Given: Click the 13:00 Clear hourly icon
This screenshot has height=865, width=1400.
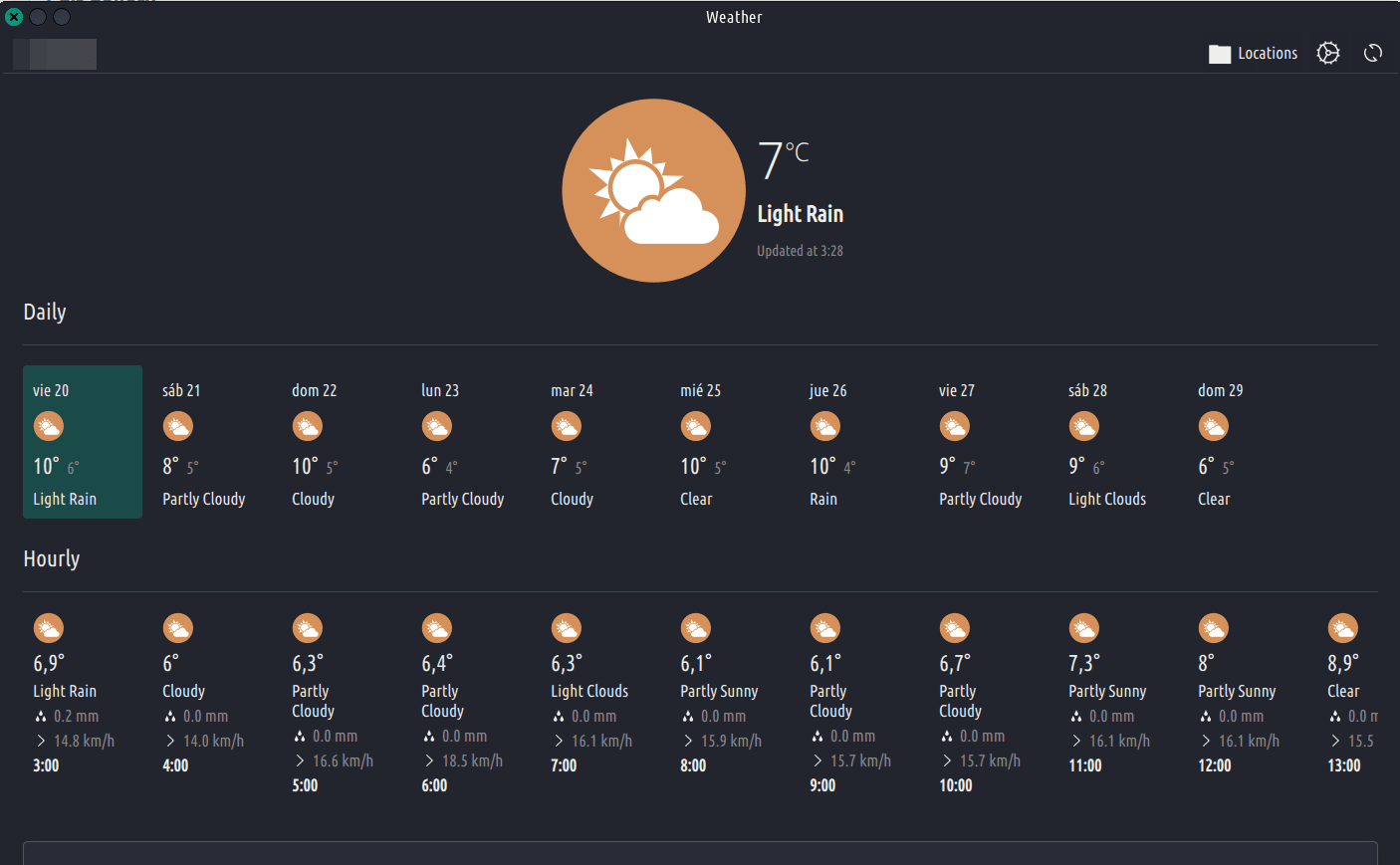Looking at the screenshot, I should tap(1342, 628).
